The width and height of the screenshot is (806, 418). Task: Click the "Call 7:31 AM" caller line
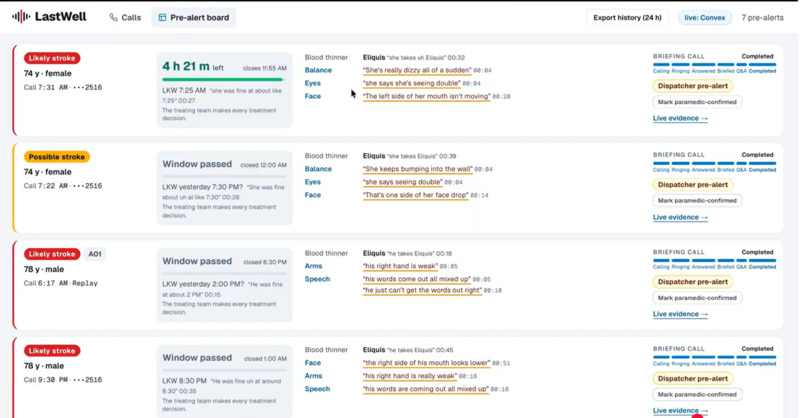coord(63,87)
